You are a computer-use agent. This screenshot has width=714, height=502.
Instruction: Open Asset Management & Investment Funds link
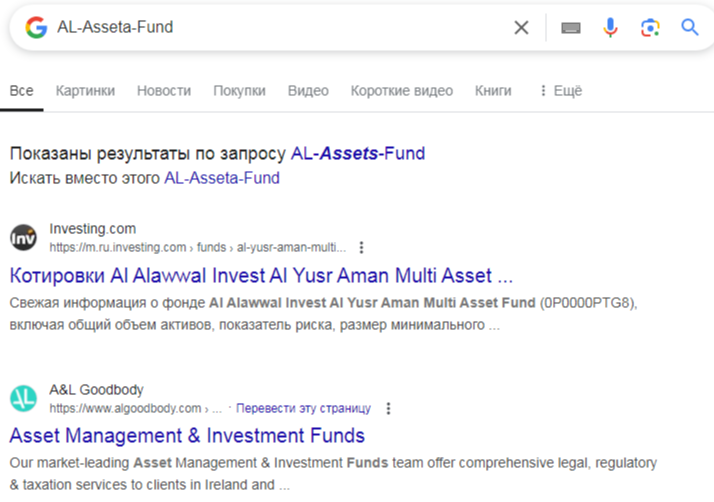[187, 435]
